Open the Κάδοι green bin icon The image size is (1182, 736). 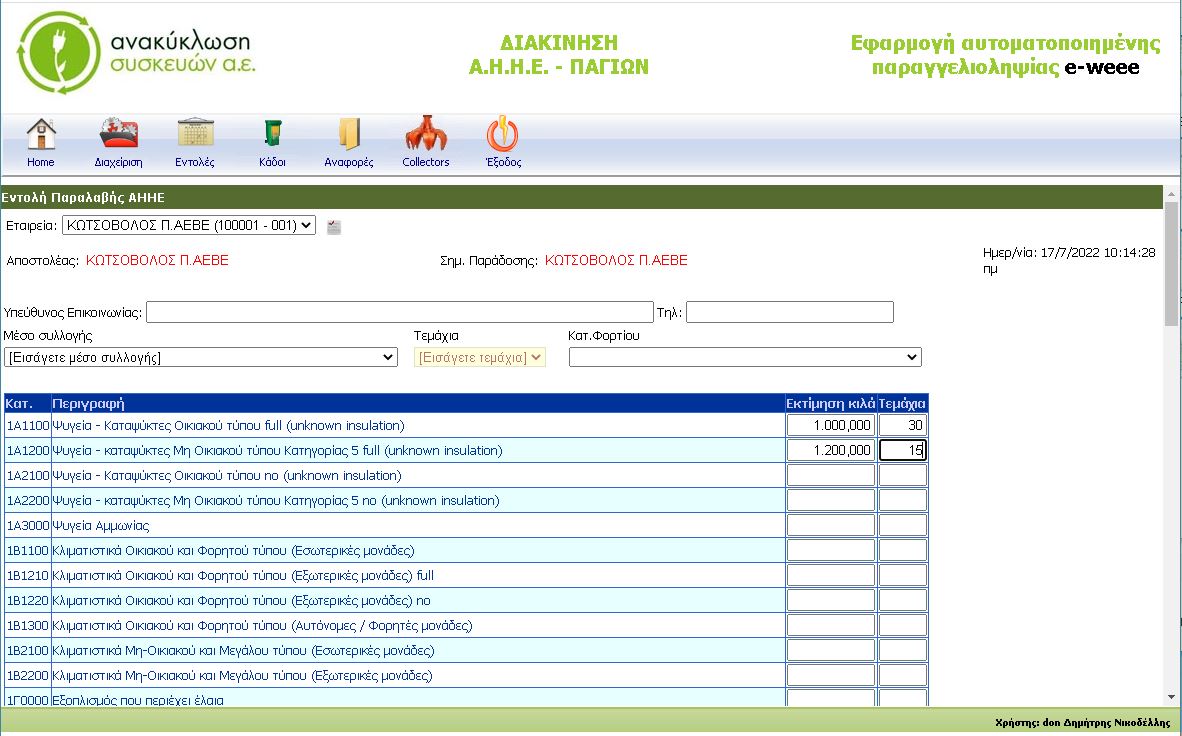click(272, 133)
